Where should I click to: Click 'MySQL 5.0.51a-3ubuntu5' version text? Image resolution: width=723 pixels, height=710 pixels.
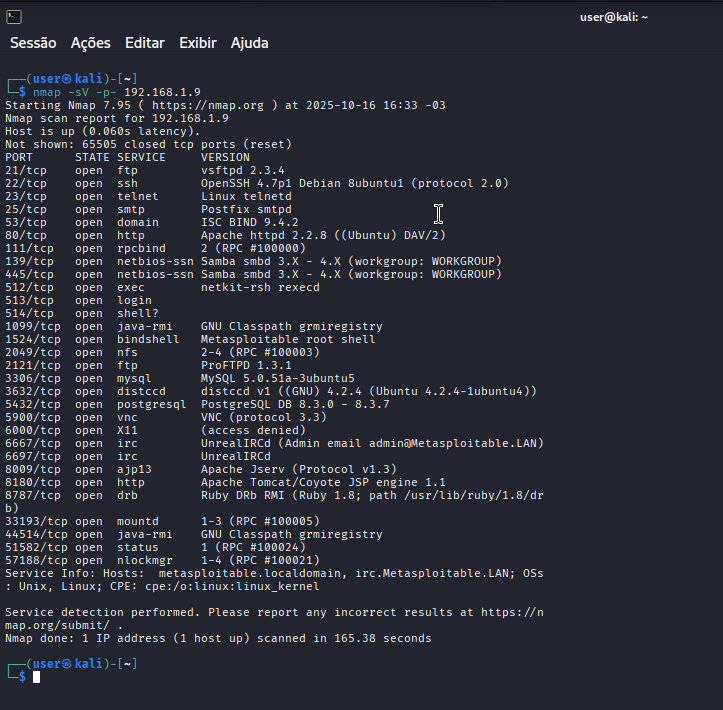[x=278, y=379]
